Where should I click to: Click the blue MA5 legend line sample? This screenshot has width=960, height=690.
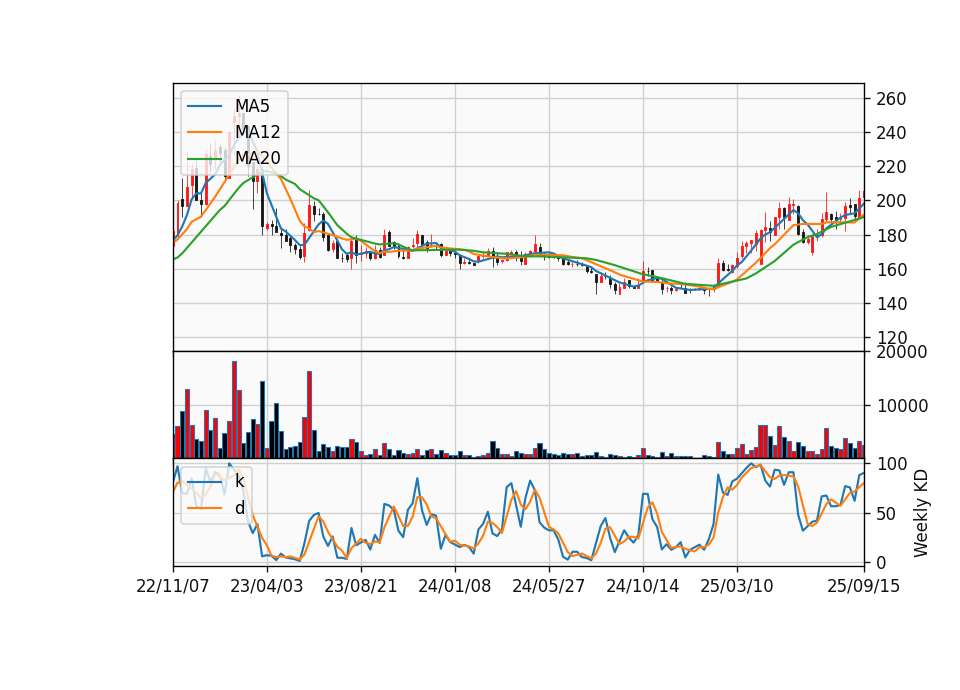[204, 107]
